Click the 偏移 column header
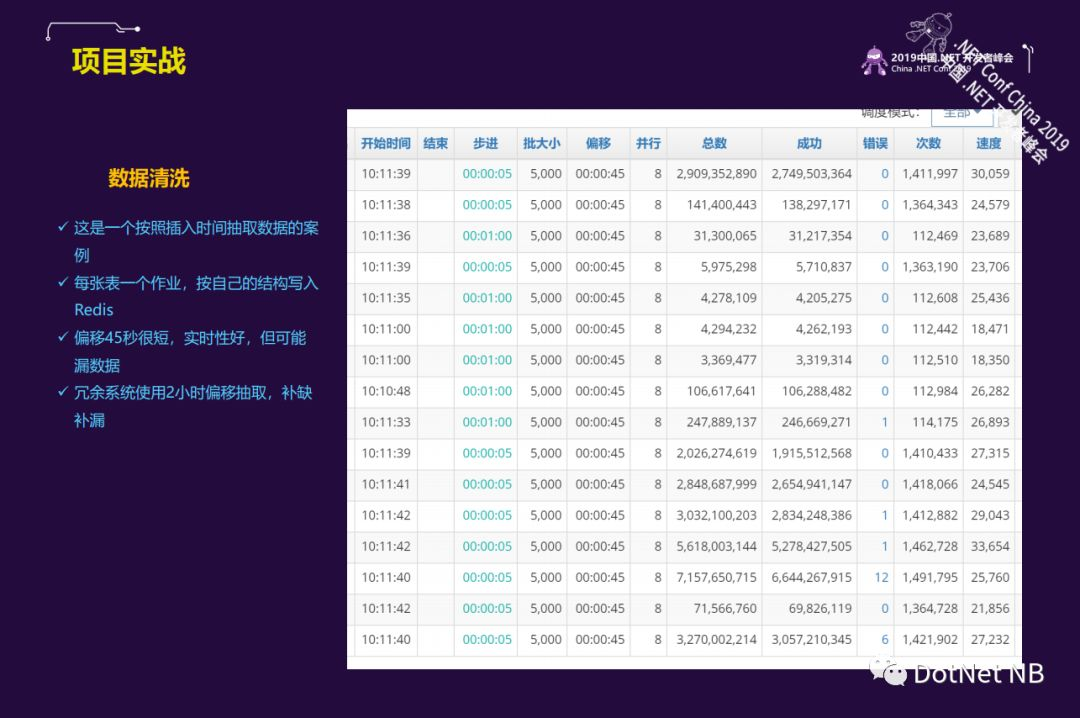The image size is (1080, 718). [598, 143]
